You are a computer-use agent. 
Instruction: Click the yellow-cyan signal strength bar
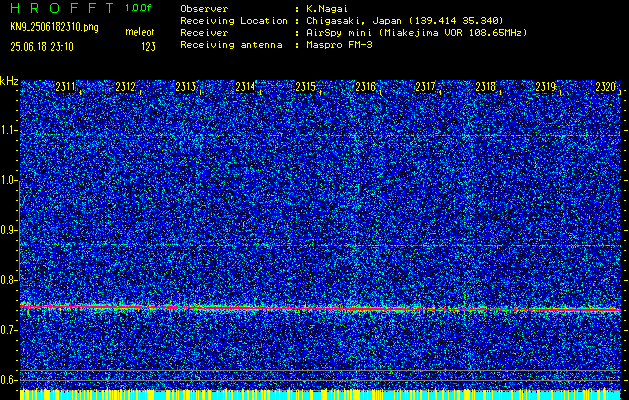pyautogui.click(x=321, y=394)
